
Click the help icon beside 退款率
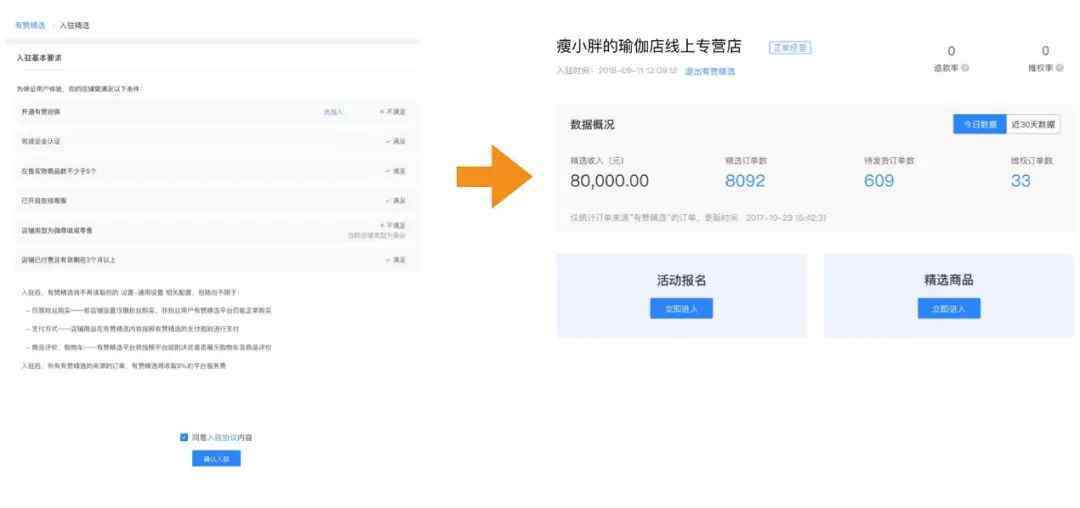[965, 68]
